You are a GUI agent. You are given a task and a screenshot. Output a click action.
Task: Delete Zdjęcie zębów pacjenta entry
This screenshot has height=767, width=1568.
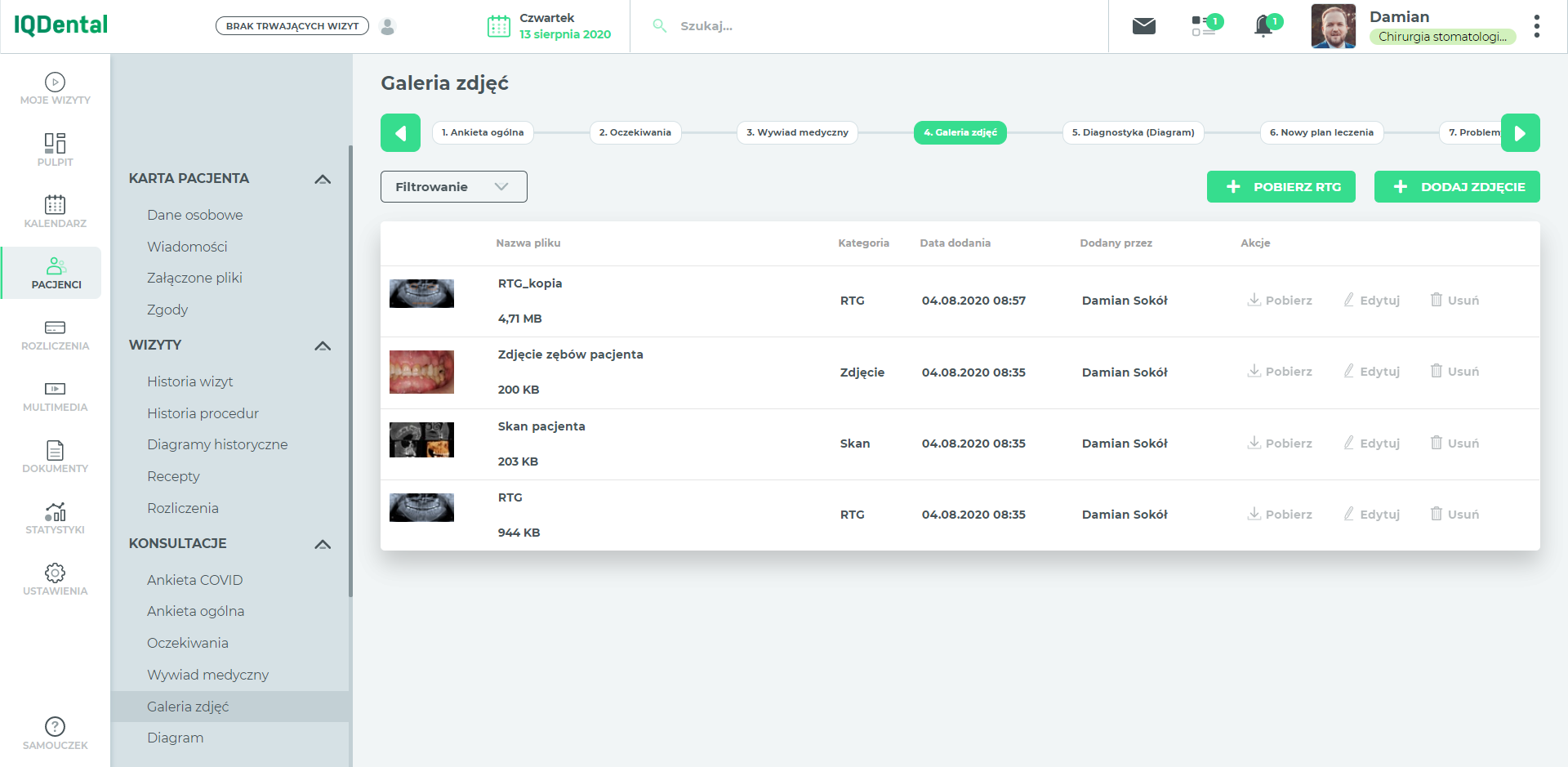click(x=1454, y=371)
